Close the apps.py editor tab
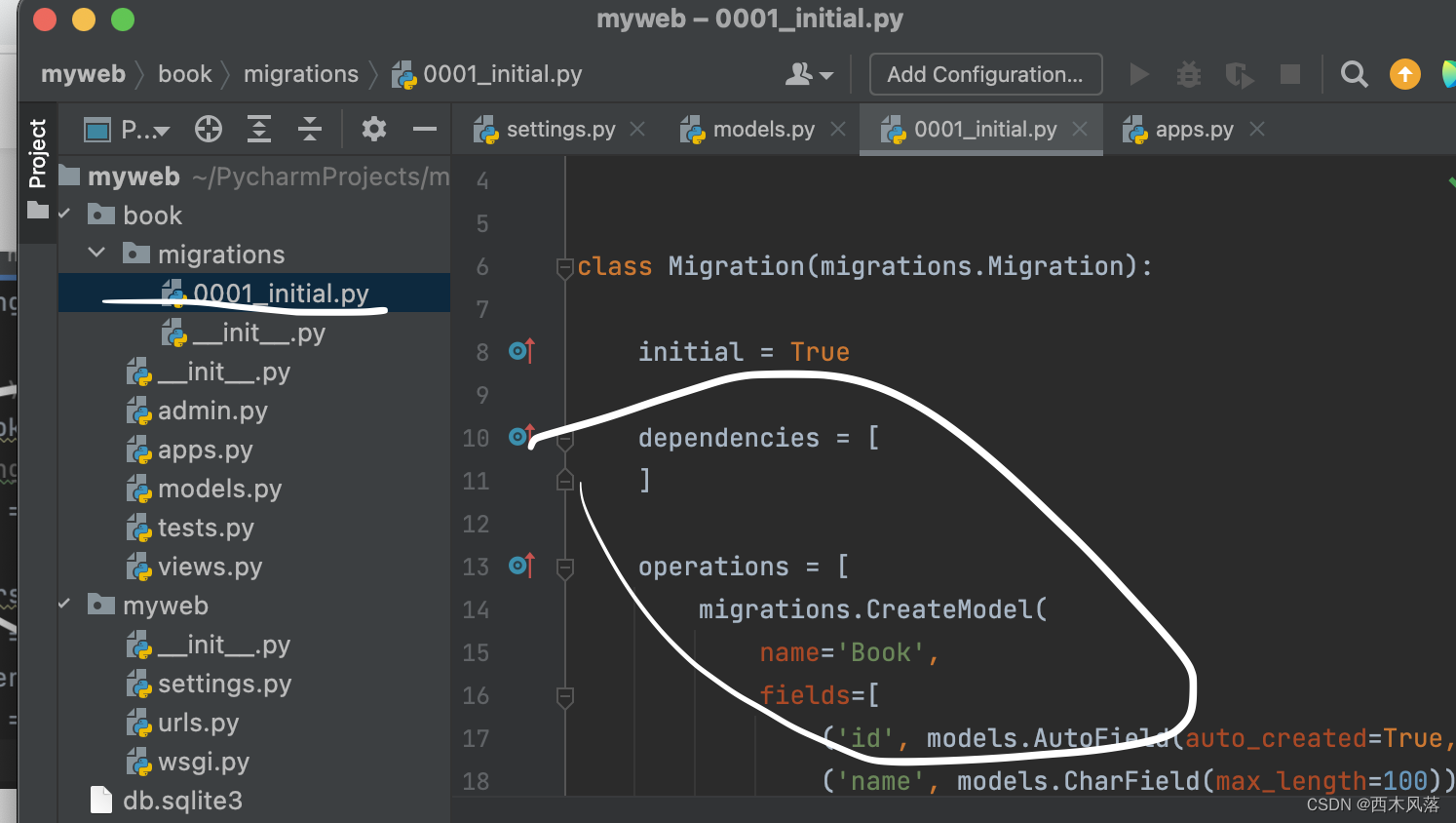Screen dimensions: 1456x823 click(x=1257, y=128)
